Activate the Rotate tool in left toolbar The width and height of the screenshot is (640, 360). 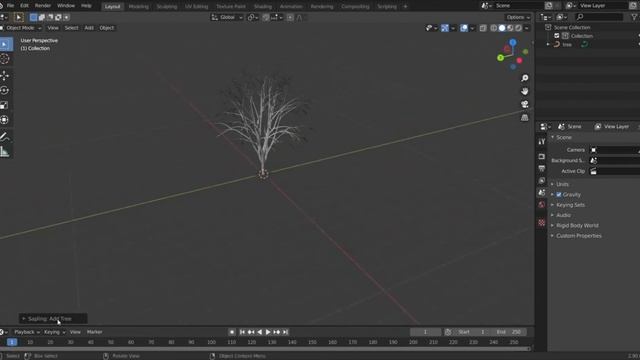click(5, 90)
